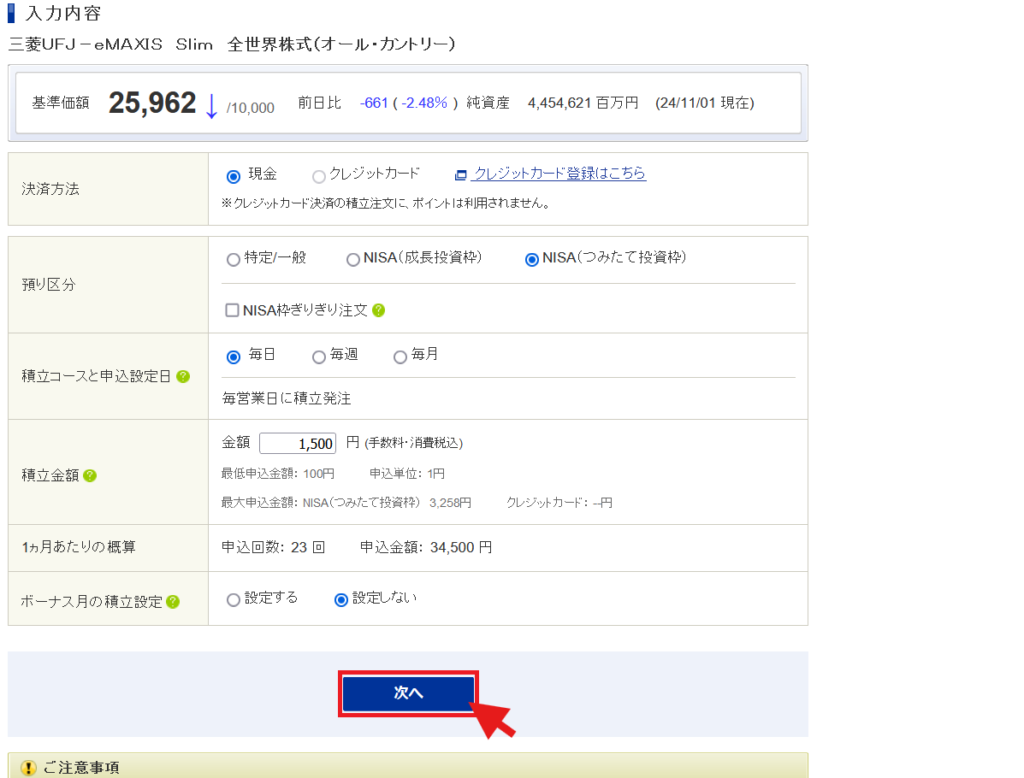Select 毎週 accumulation course radio
Image resolution: width=1024 pixels, height=778 pixels.
point(319,357)
